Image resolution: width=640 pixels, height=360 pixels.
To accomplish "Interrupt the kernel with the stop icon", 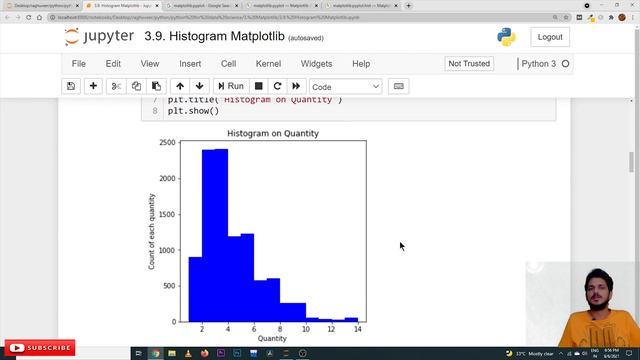I will [258, 86].
